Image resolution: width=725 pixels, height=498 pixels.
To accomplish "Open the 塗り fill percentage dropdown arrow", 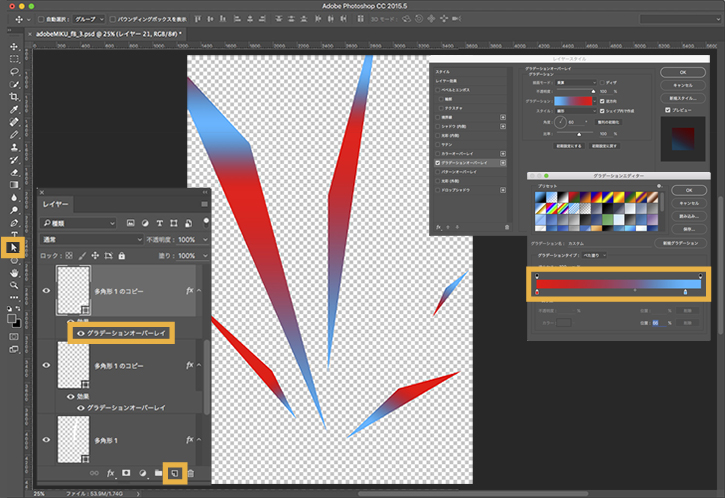I will click(205, 256).
